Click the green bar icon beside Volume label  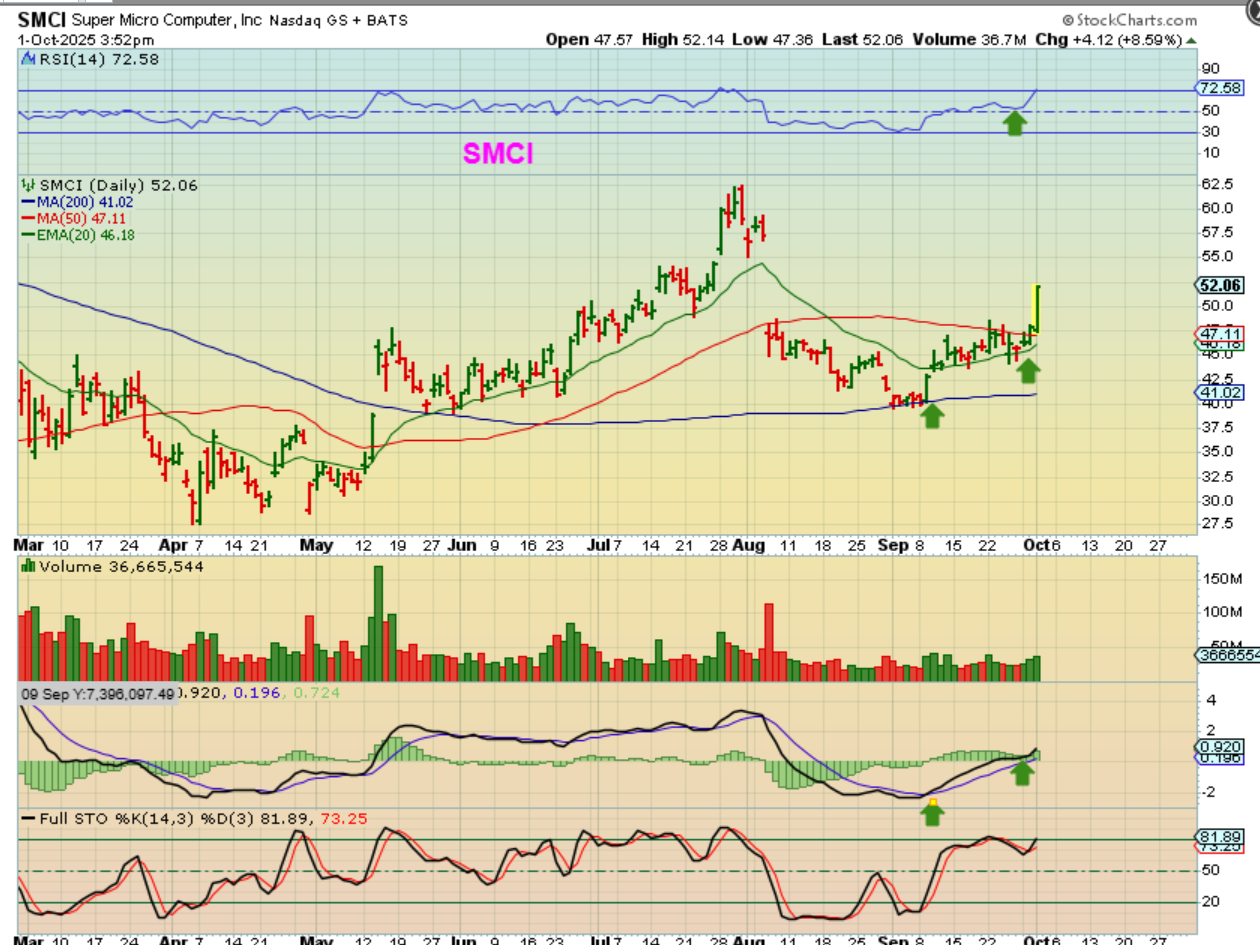pyautogui.click(x=26, y=566)
